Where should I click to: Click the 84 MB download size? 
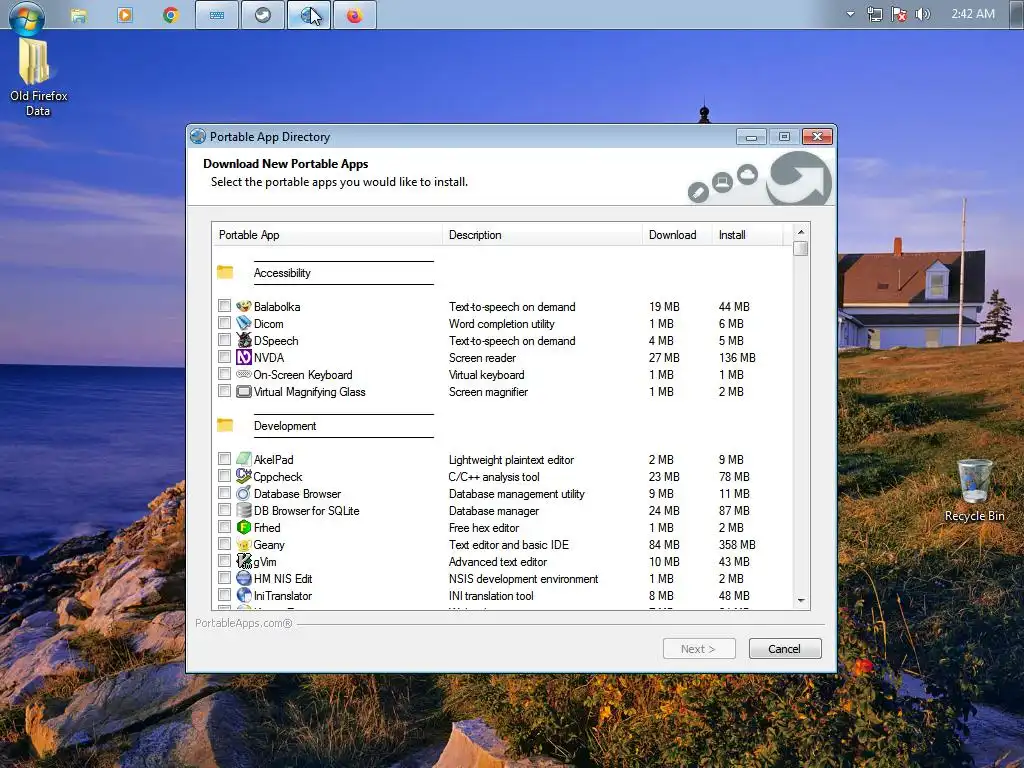point(664,545)
